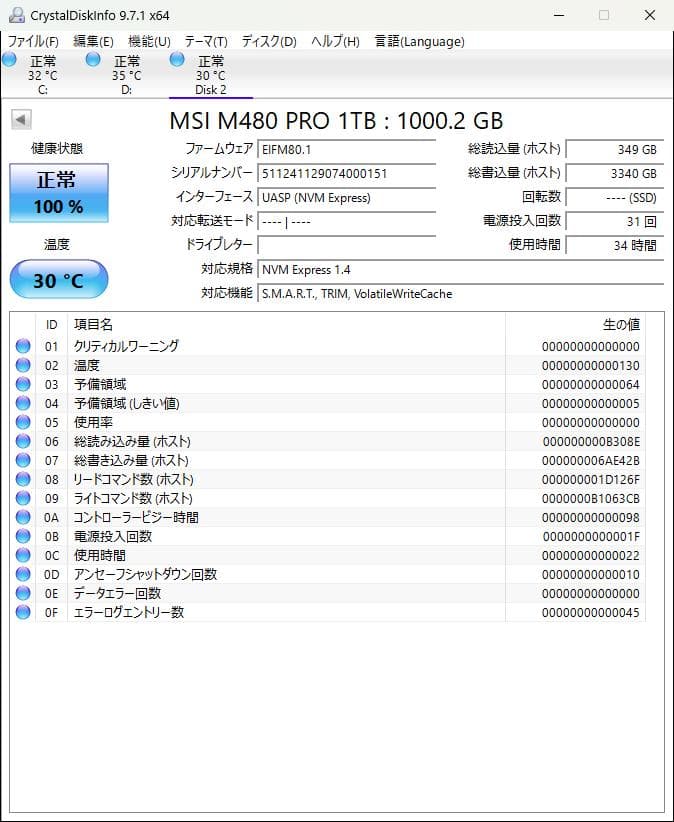Image resolution: width=674 pixels, height=822 pixels.
Task: Click status orb for ID 02 温度
Action: (x=23, y=365)
